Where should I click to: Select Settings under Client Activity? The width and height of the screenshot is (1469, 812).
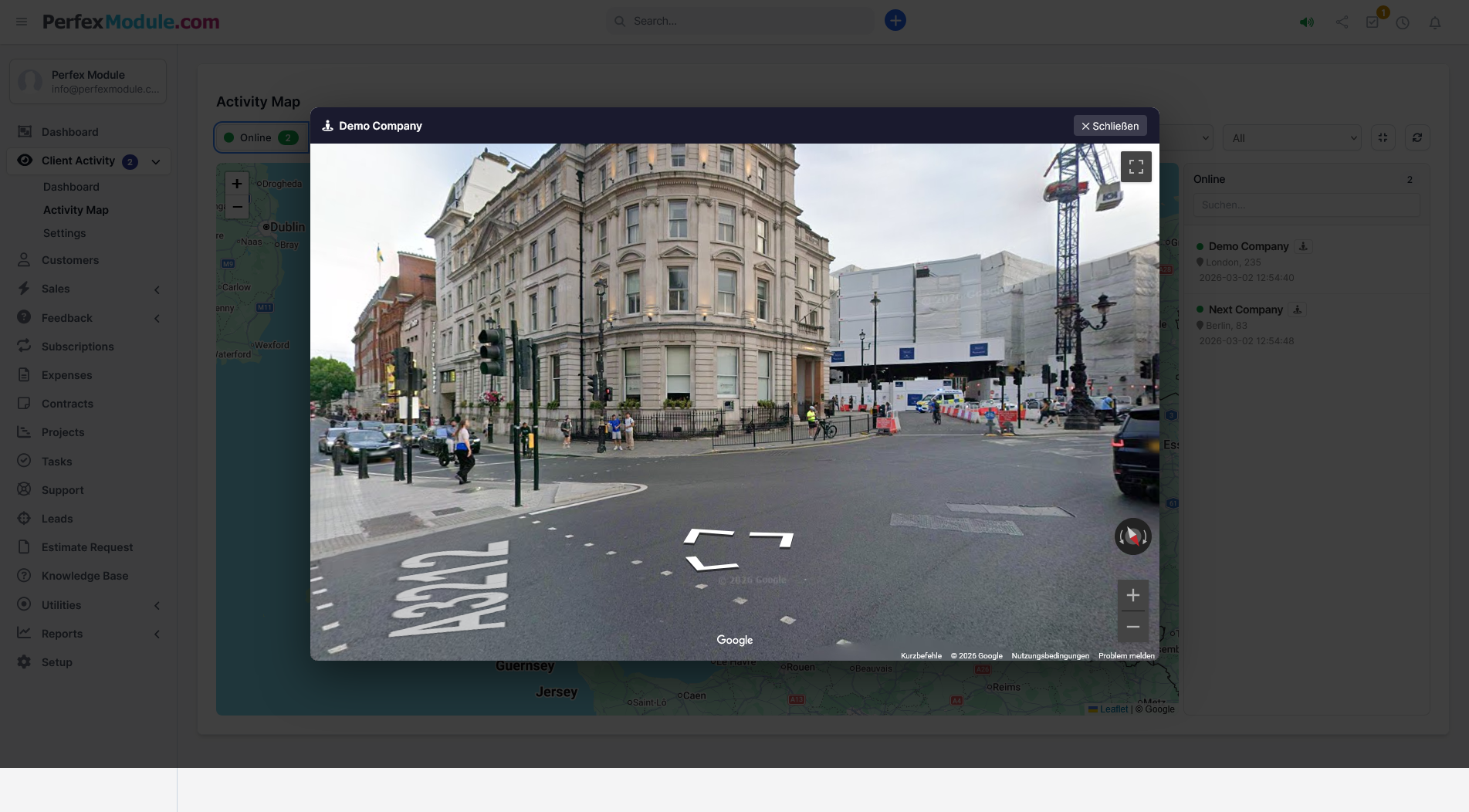point(65,233)
